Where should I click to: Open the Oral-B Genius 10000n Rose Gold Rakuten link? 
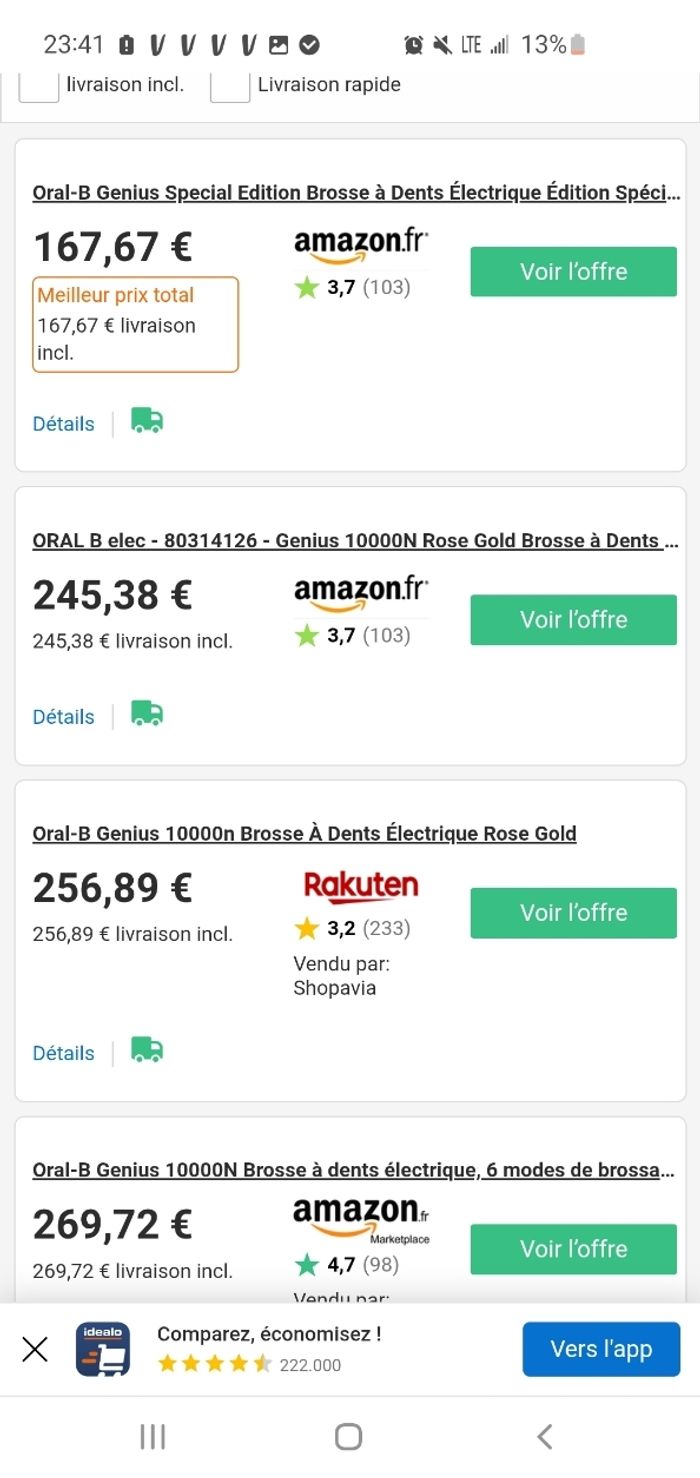click(x=304, y=834)
